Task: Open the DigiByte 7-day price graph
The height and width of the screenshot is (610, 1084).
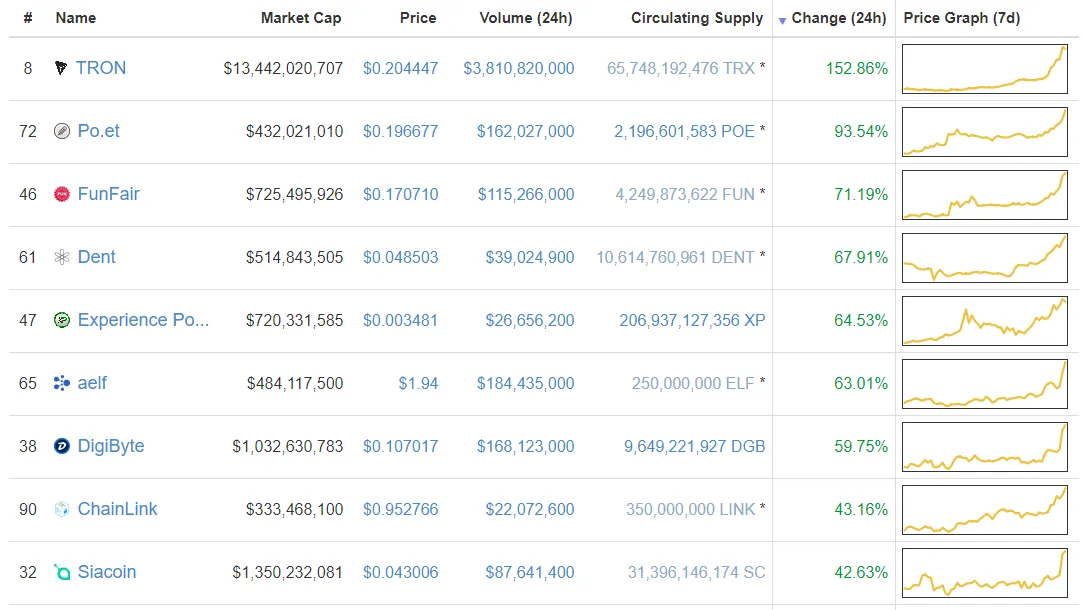Action: pyautogui.click(x=984, y=446)
